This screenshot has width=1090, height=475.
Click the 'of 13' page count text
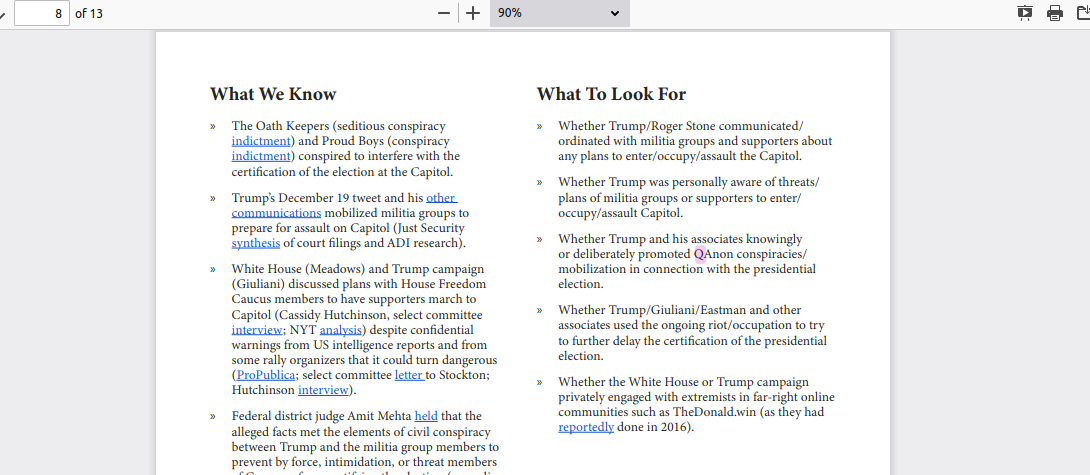(x=89, y=13)
